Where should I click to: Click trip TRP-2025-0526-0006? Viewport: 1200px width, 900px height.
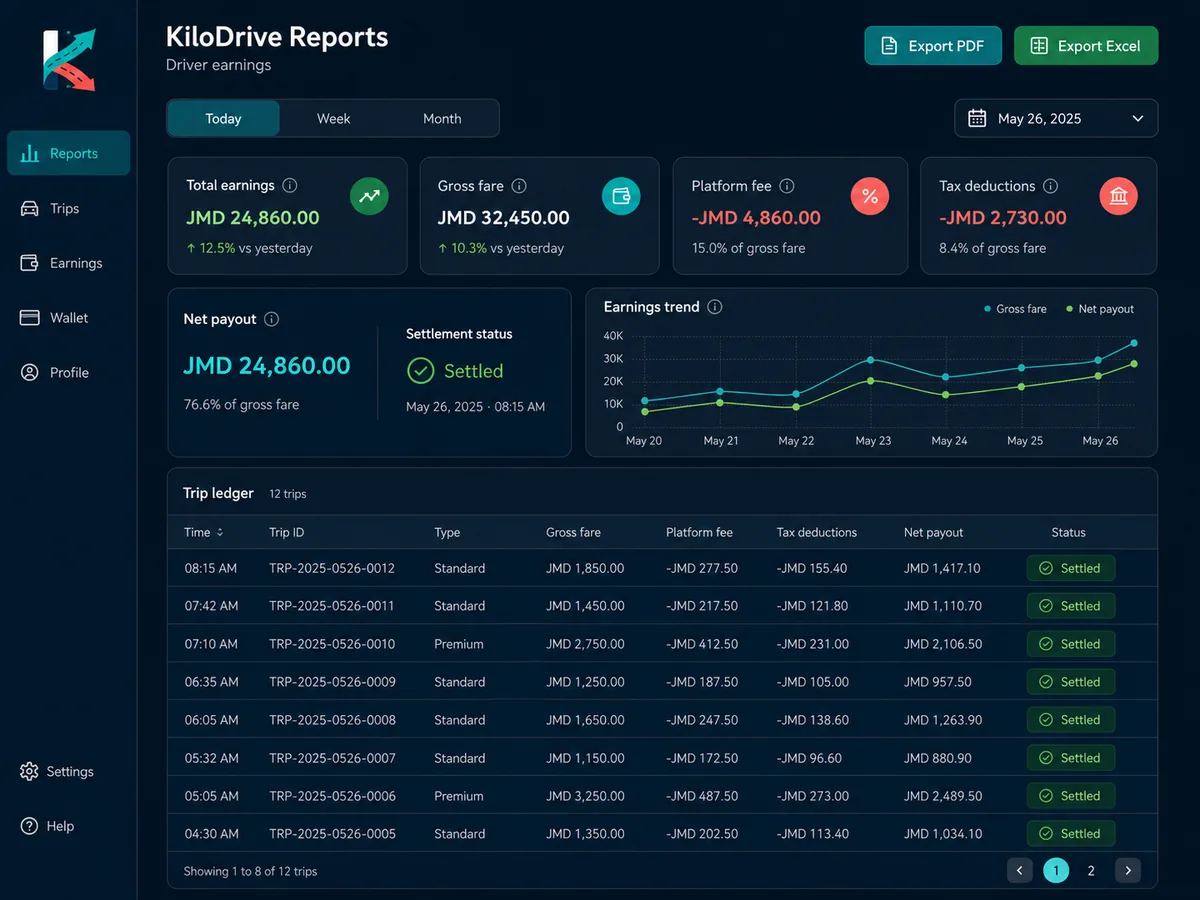(332, 796)
